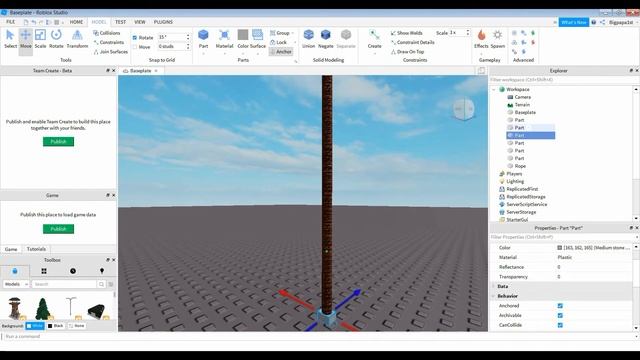Lock the selected part
This screenshot has width=640, height=360.
(x=279, y=42)
